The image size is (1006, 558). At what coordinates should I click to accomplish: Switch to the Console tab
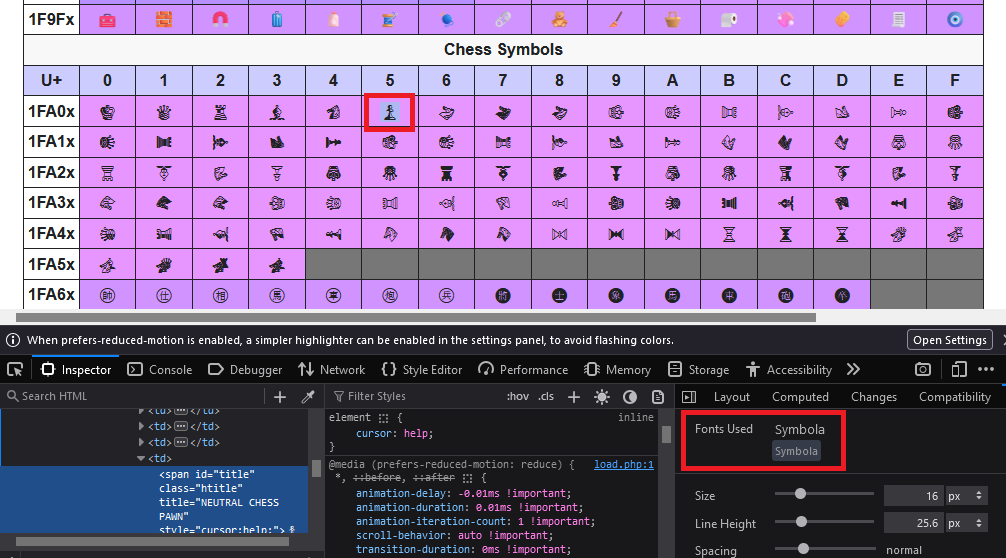(x=160, y=369)
